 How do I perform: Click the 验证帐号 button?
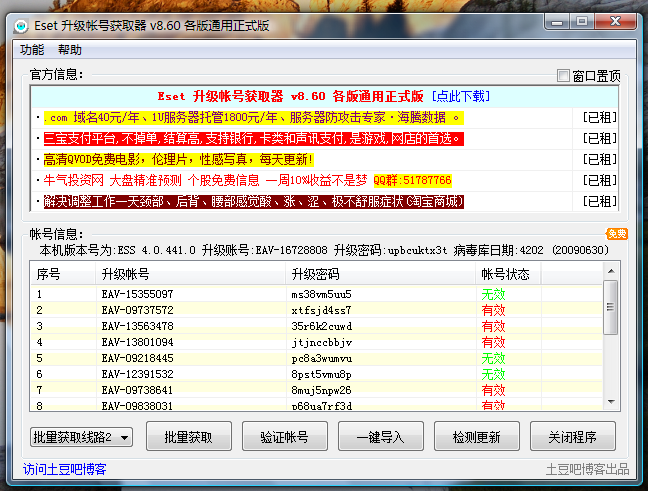click(x=285, y=436)
